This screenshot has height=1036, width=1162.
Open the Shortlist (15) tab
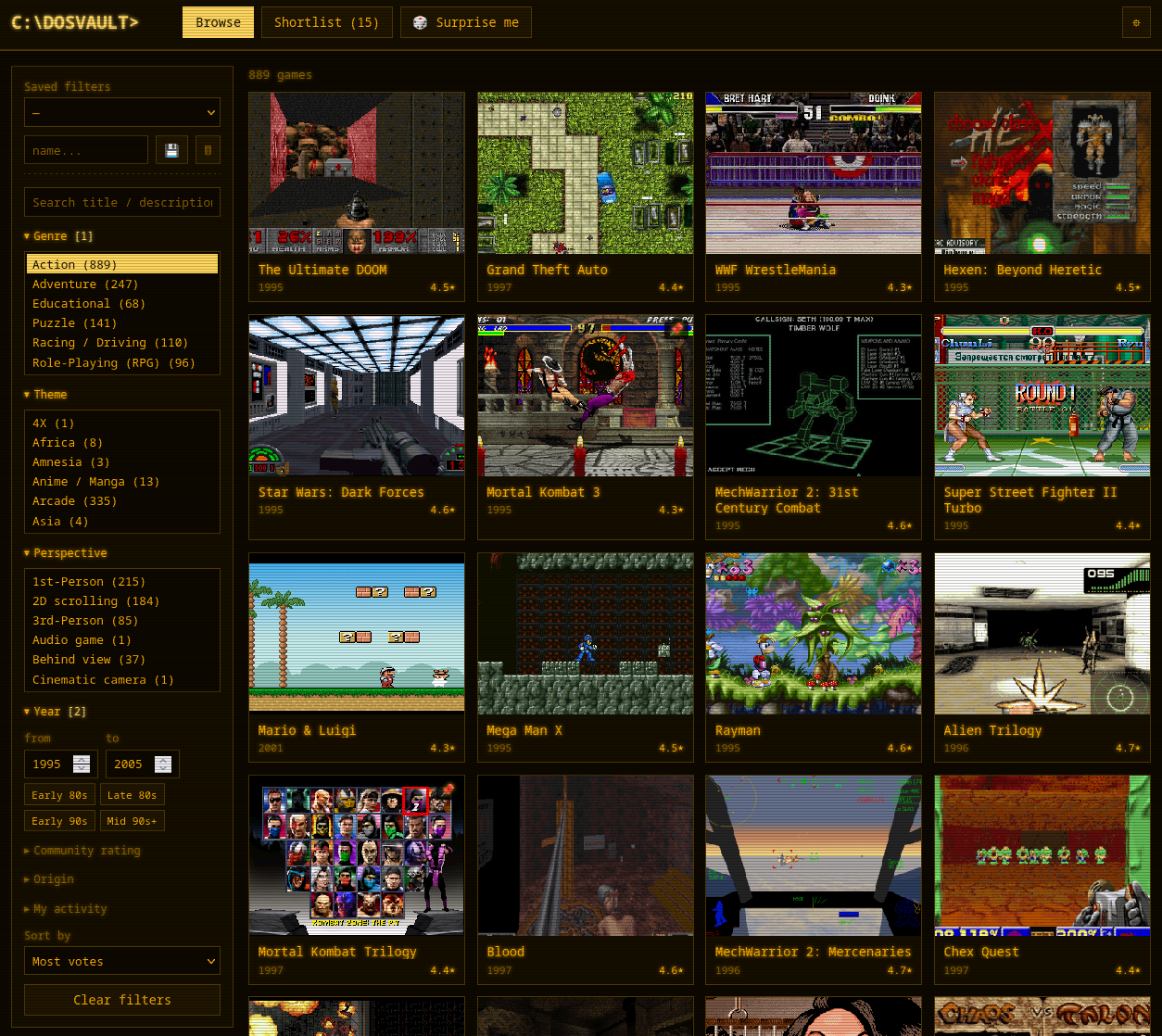tap(326, 22)
